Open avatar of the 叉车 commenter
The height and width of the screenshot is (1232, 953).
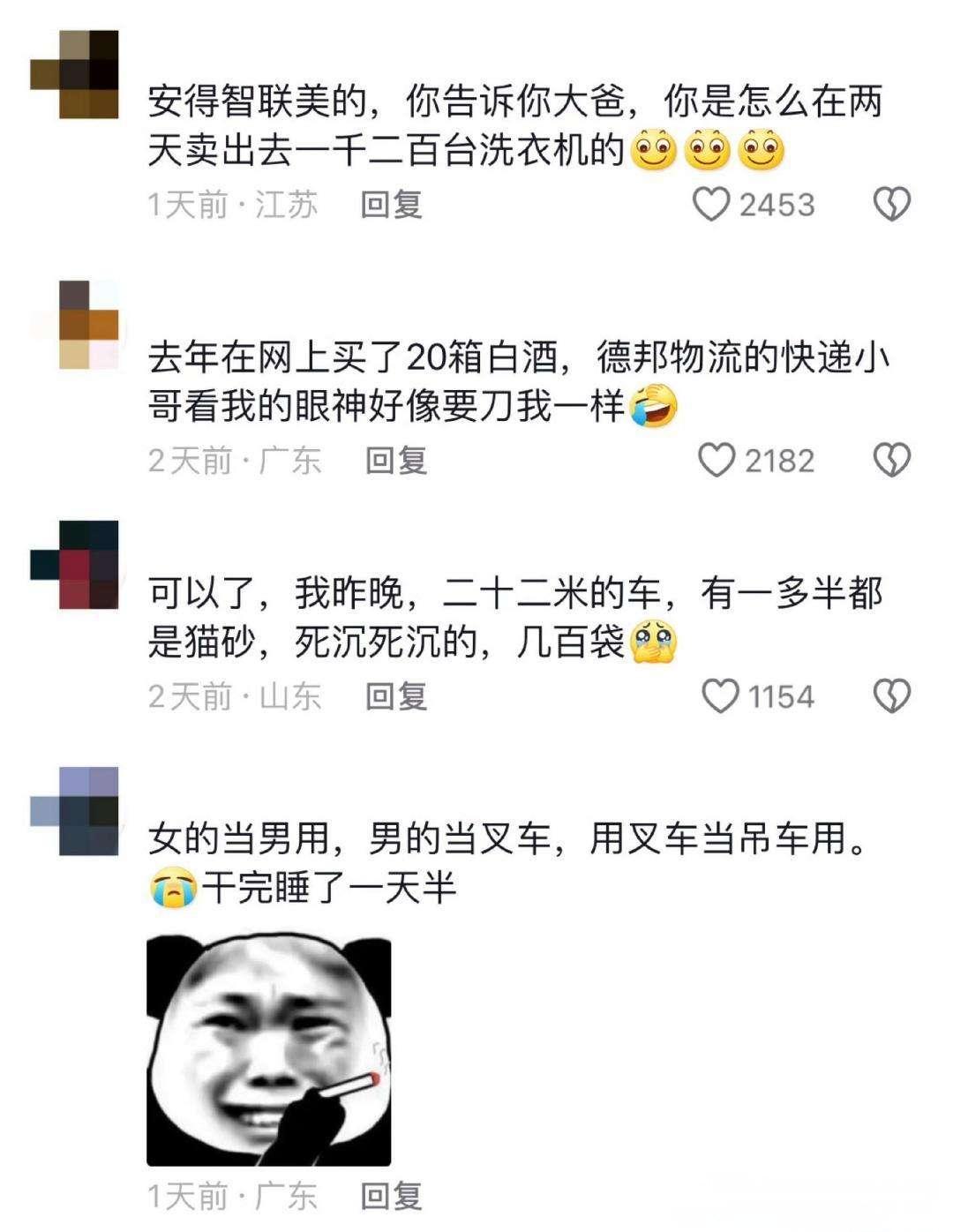[74, 811]
